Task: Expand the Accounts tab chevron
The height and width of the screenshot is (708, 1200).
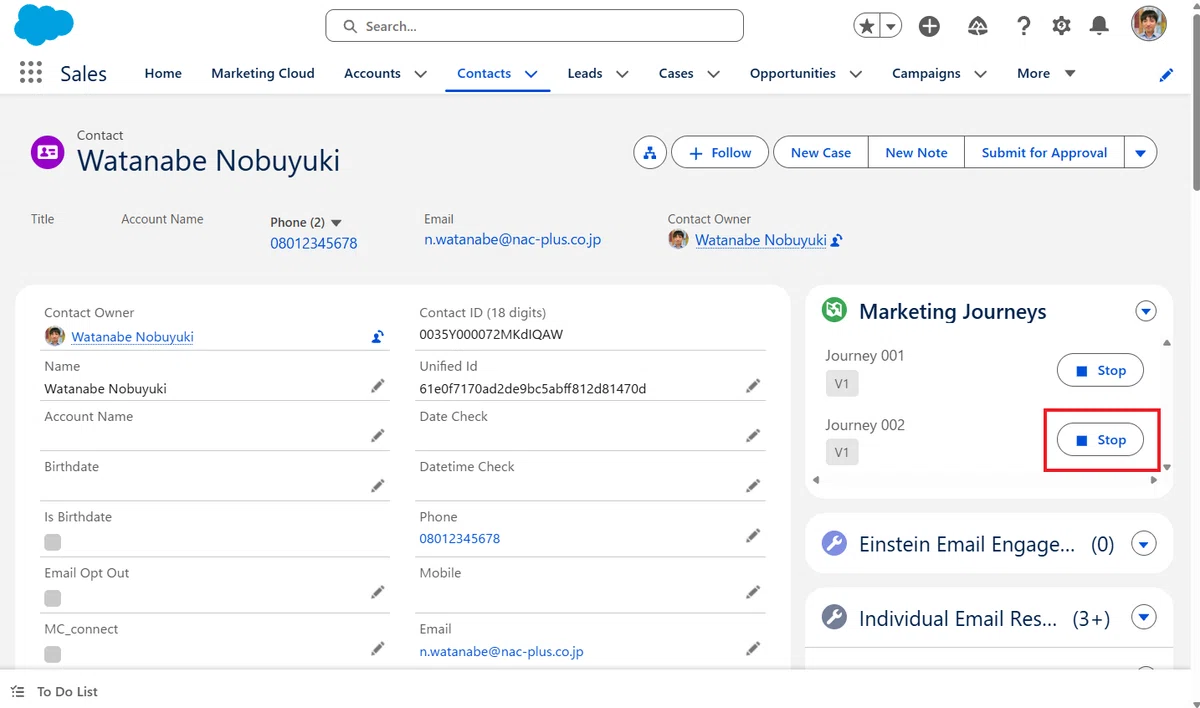Action: (421, 74)
